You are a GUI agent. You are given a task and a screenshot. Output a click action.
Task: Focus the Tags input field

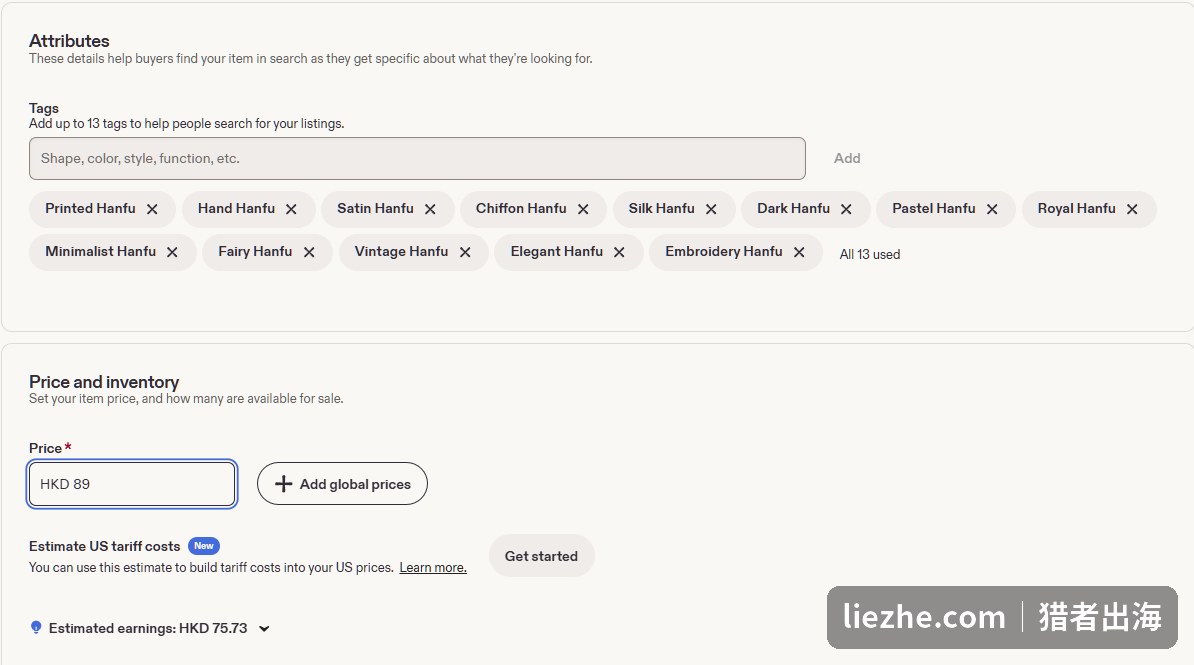[x=417, y=158]
